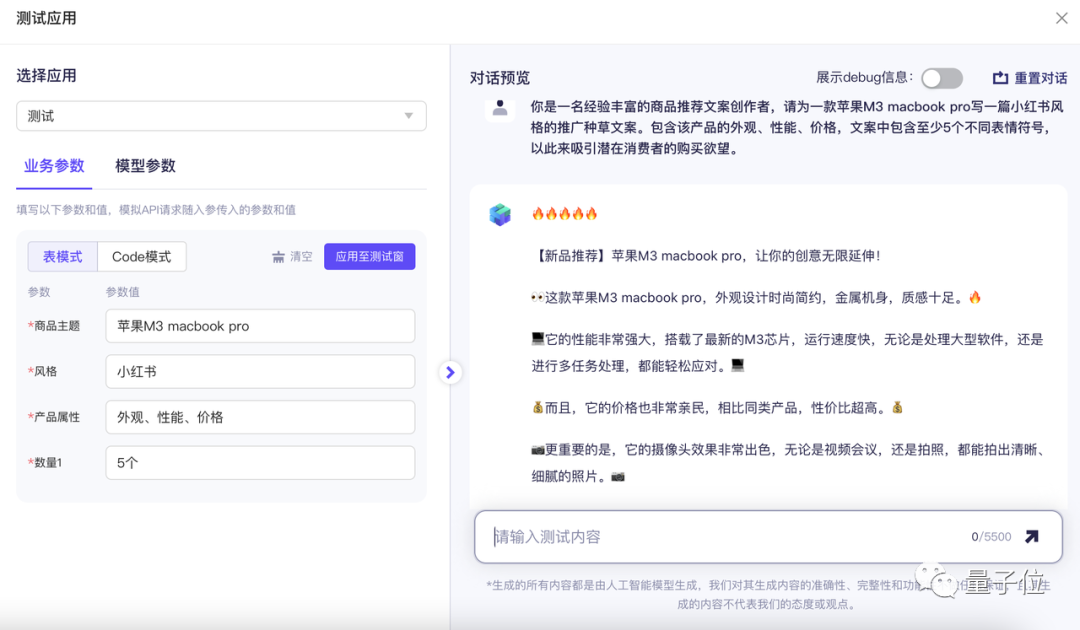Close the 测试应用 dialog
Screen dimensions: 1080x630
(x=1062, y=17)
